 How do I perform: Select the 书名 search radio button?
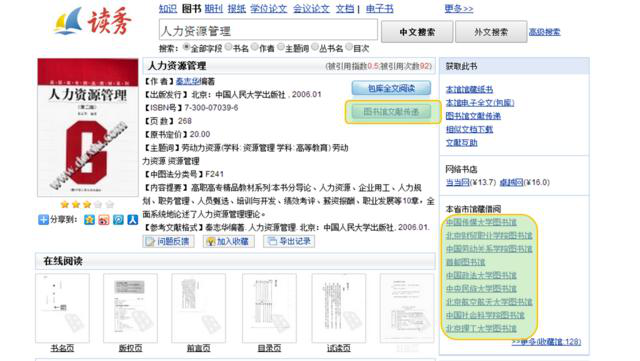pos(229,47)
